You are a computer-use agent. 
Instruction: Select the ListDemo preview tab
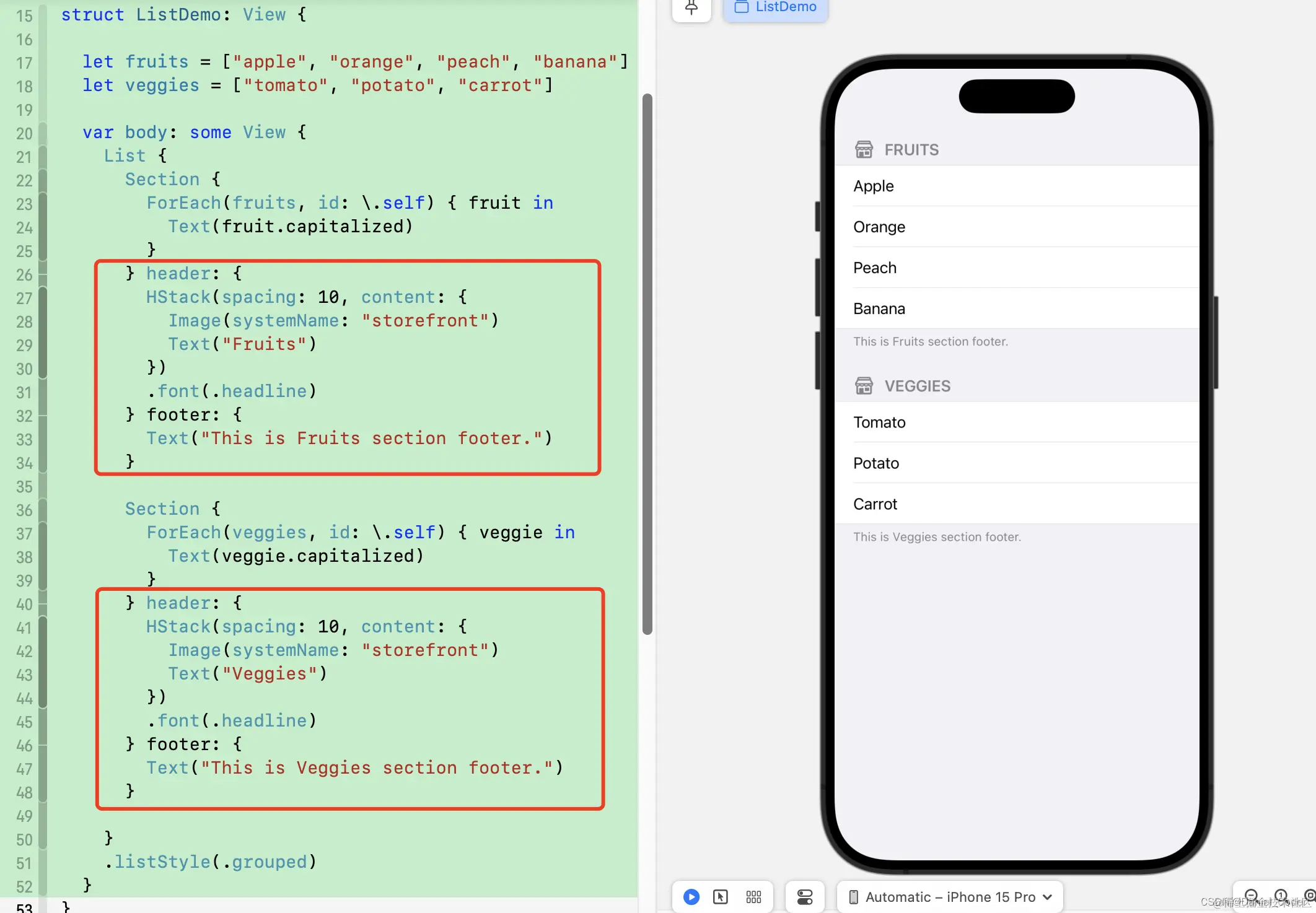click(775, 8)
